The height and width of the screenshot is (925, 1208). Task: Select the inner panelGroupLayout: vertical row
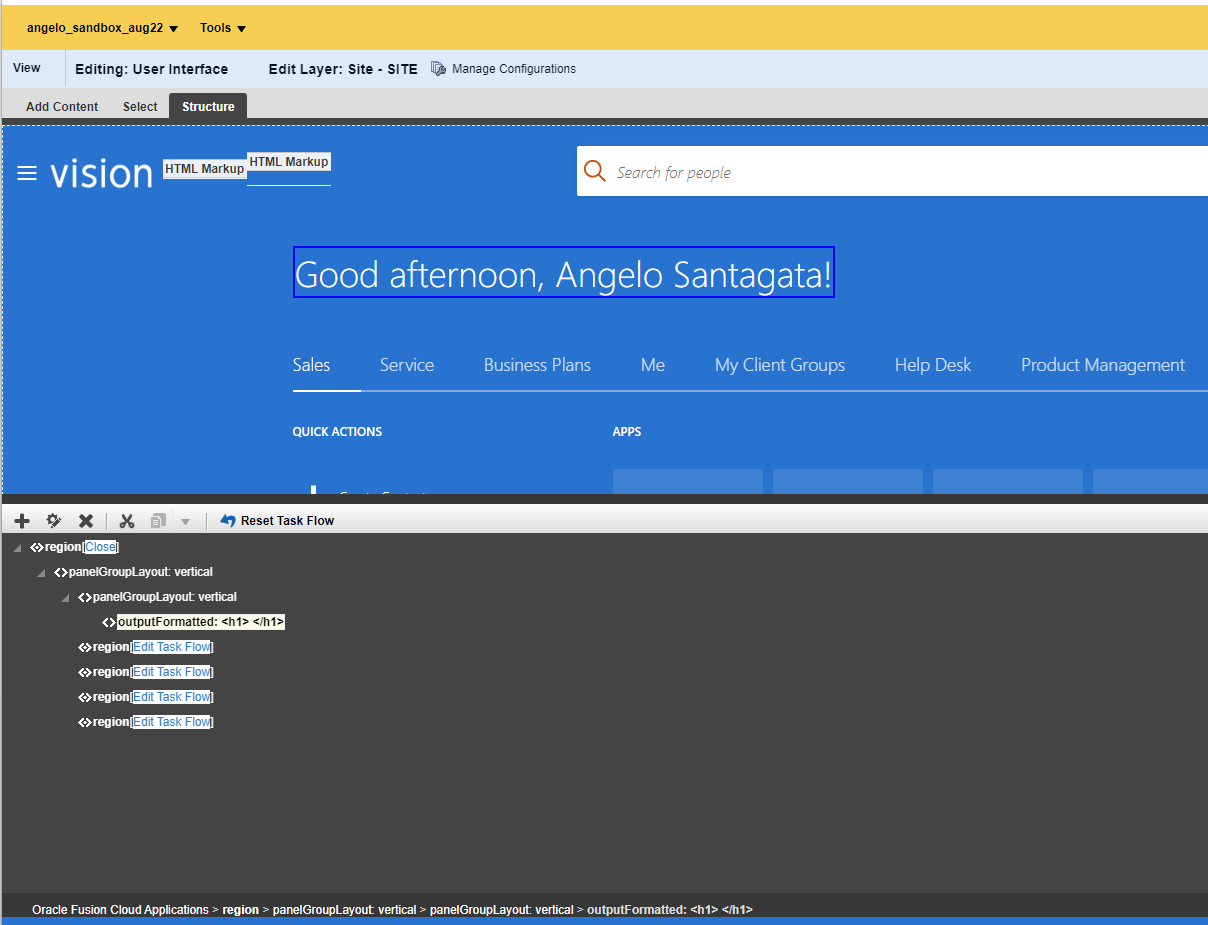pos(165,597)
